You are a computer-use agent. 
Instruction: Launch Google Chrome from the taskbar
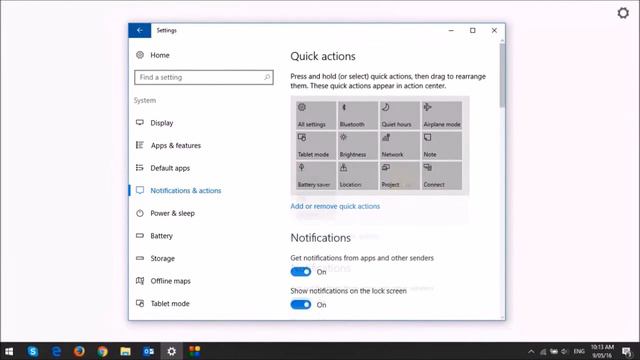(102, 351)
